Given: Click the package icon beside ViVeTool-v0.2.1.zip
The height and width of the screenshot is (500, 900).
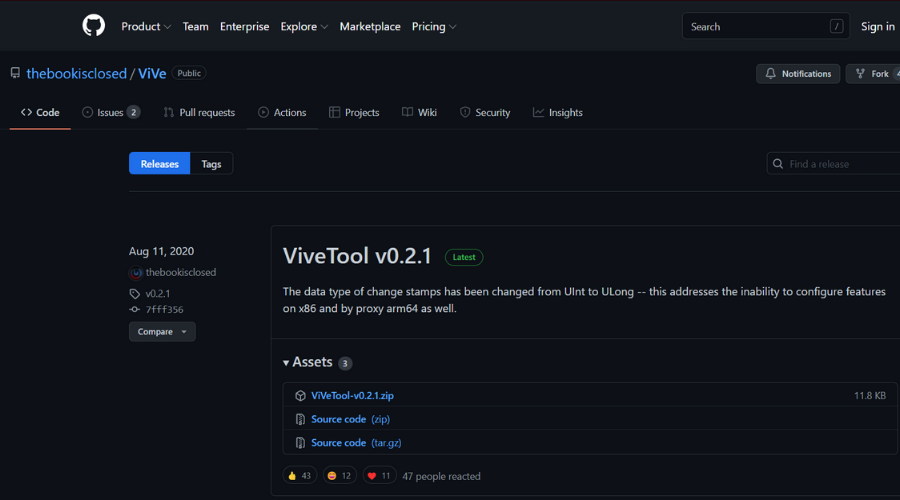Looking at the screenshot, I should point(300,396).
